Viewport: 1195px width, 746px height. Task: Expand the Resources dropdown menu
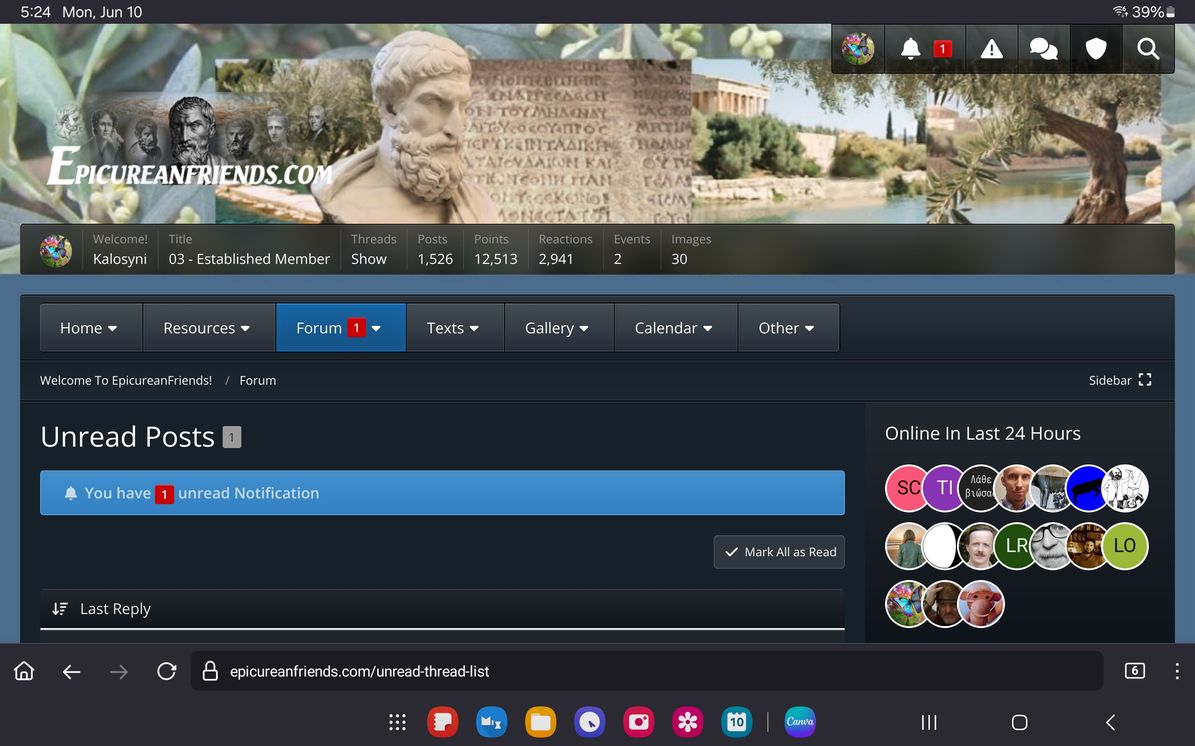(x=207, y=328)
